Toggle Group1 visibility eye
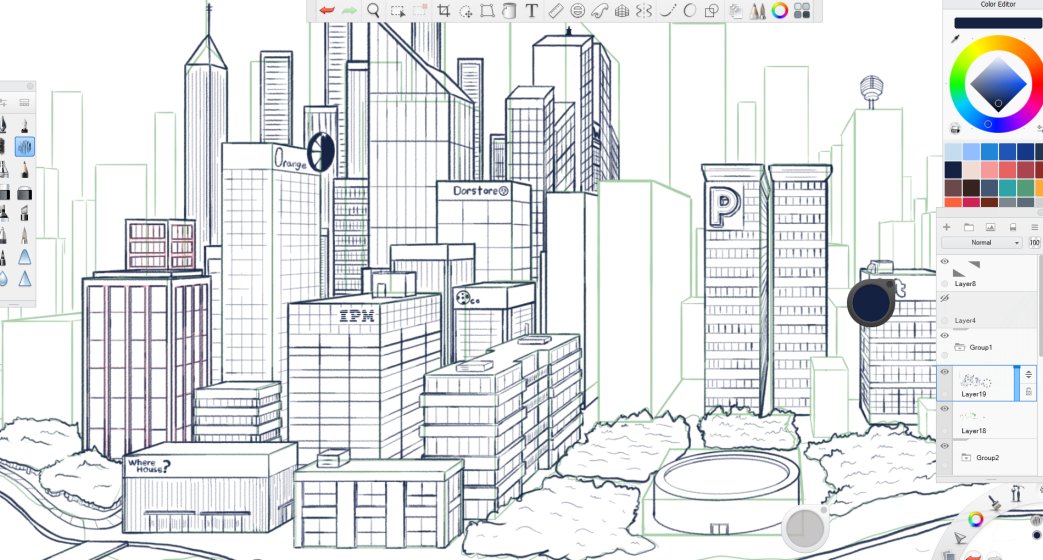This screenshot has height=560, width=1043. pos(945,336)
